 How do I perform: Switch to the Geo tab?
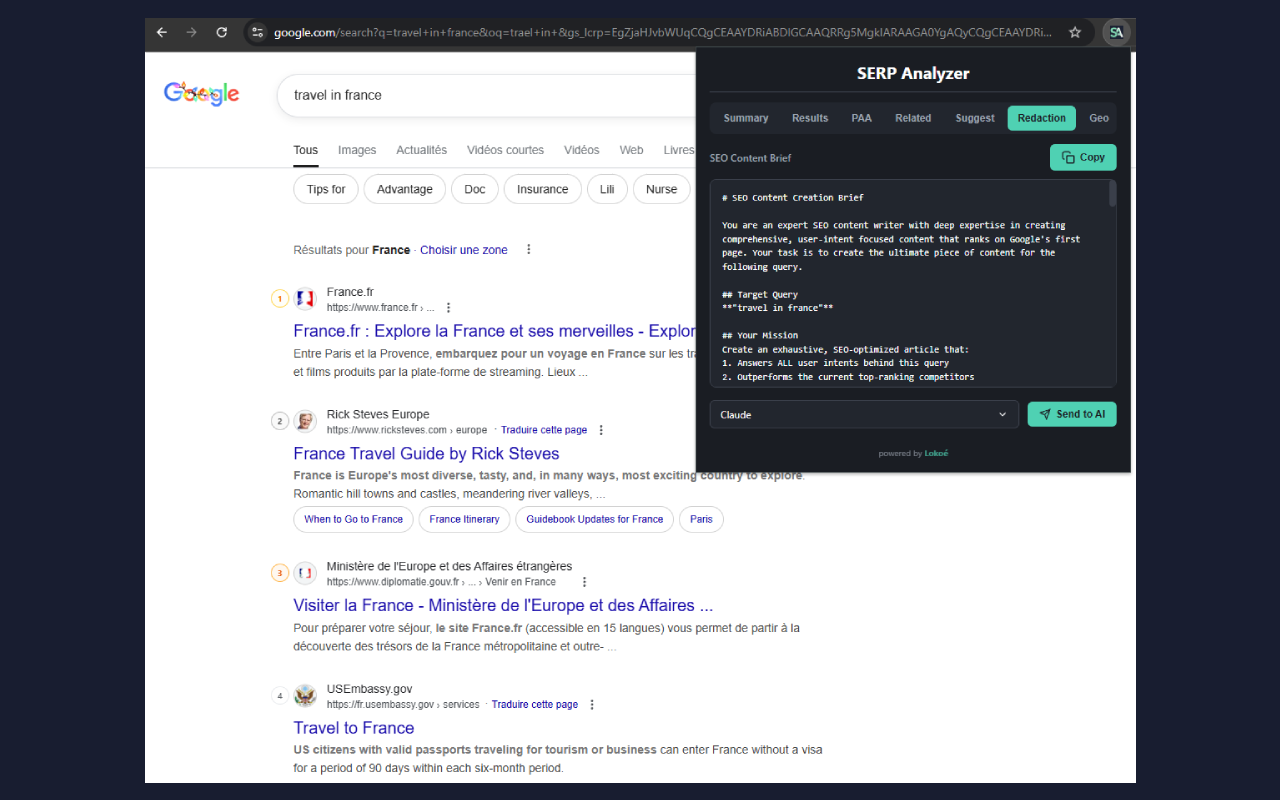tap(1099, 118)
